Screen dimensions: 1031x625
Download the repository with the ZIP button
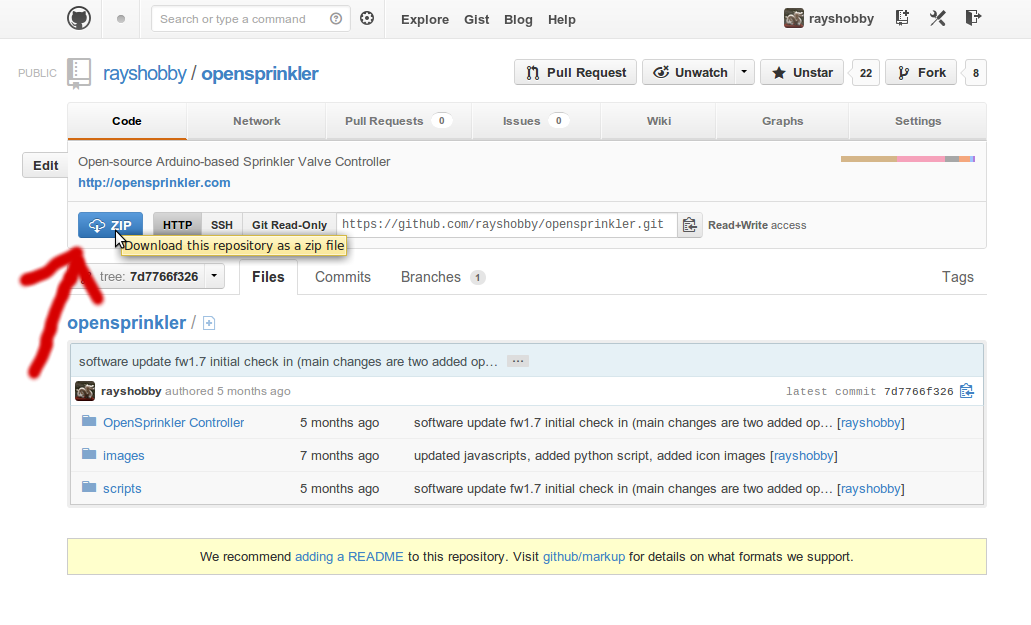[110, 225]
